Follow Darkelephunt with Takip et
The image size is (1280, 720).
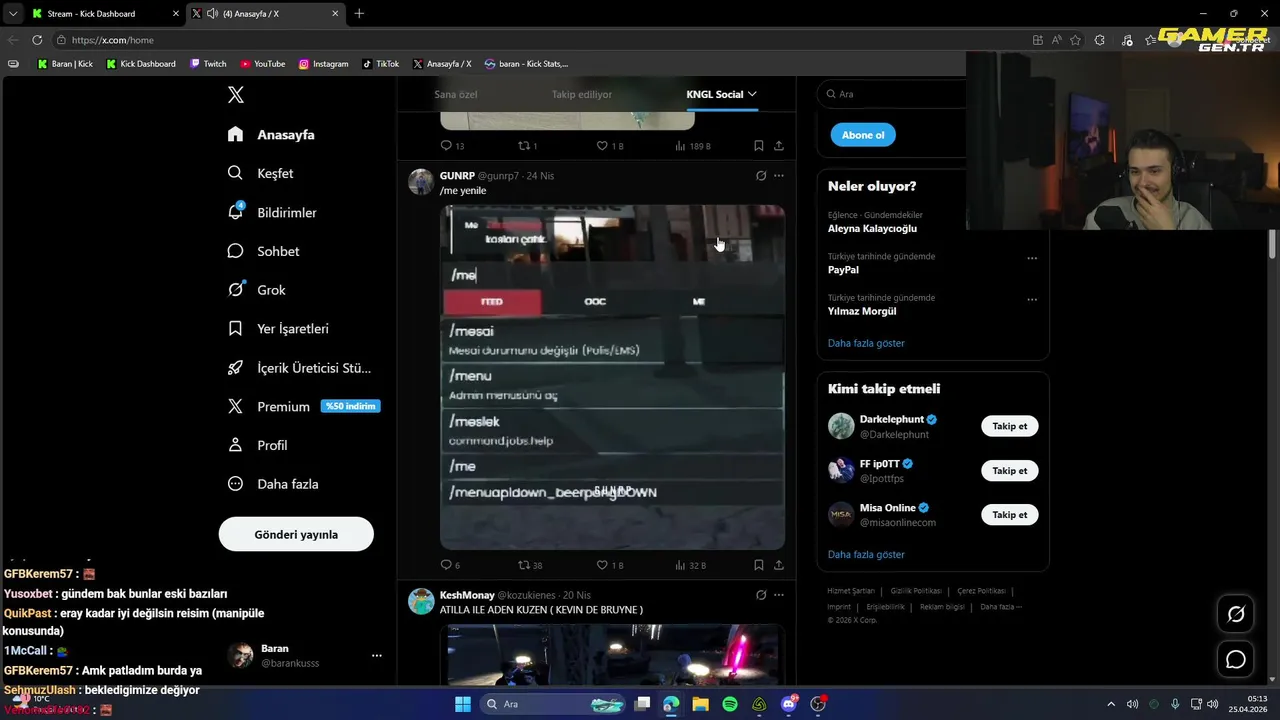point(1010,426)
